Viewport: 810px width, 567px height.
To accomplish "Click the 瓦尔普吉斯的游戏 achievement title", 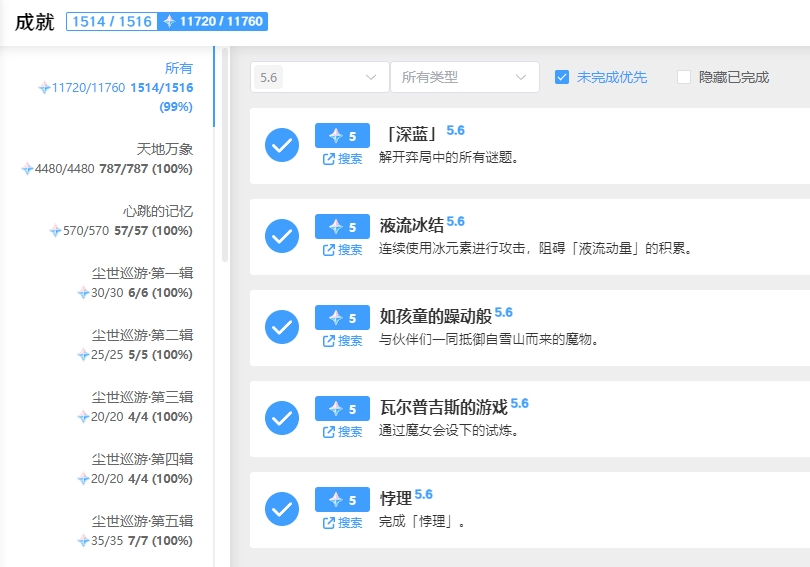I will tap(444, 407).
